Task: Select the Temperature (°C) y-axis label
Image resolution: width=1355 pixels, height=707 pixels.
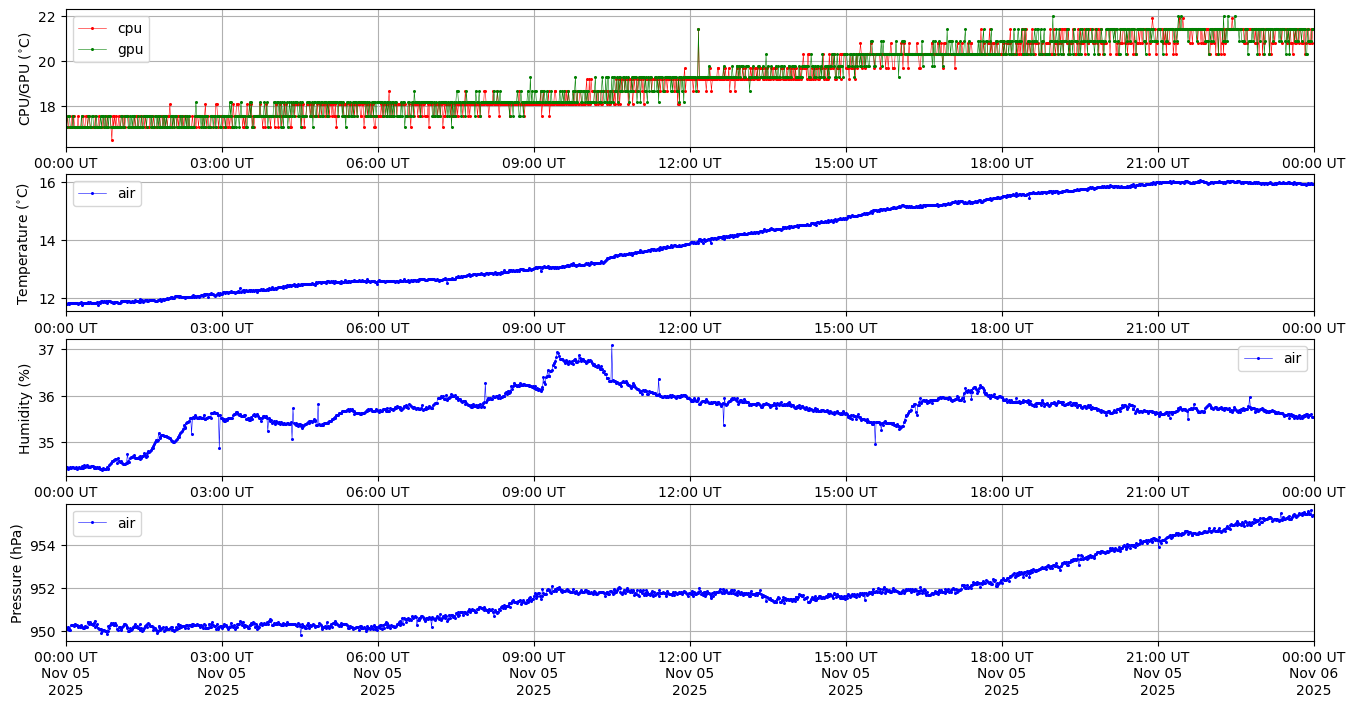Action: 25,243
